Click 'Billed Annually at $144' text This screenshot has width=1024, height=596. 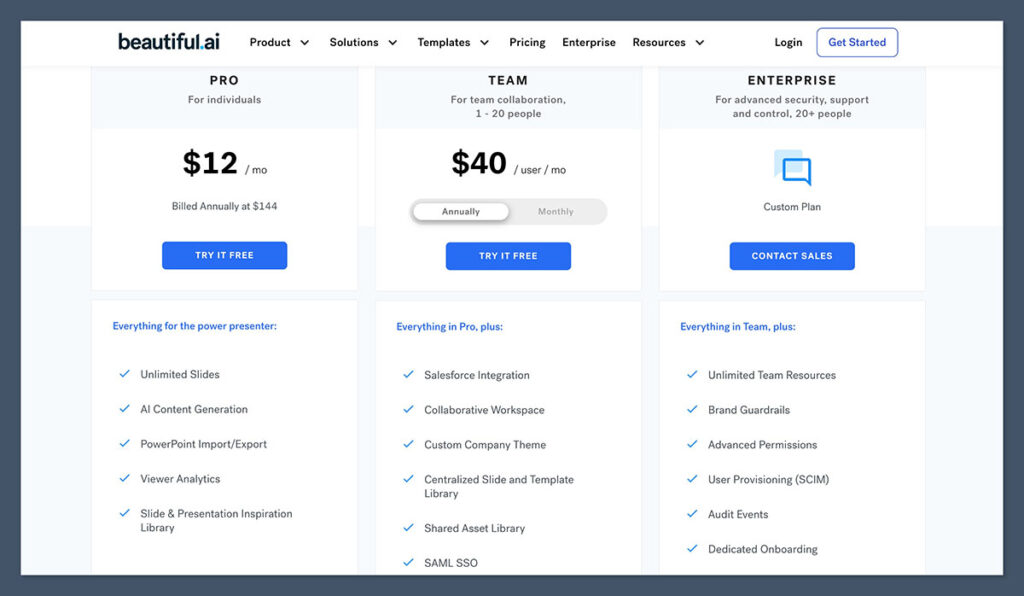(224, 206)
